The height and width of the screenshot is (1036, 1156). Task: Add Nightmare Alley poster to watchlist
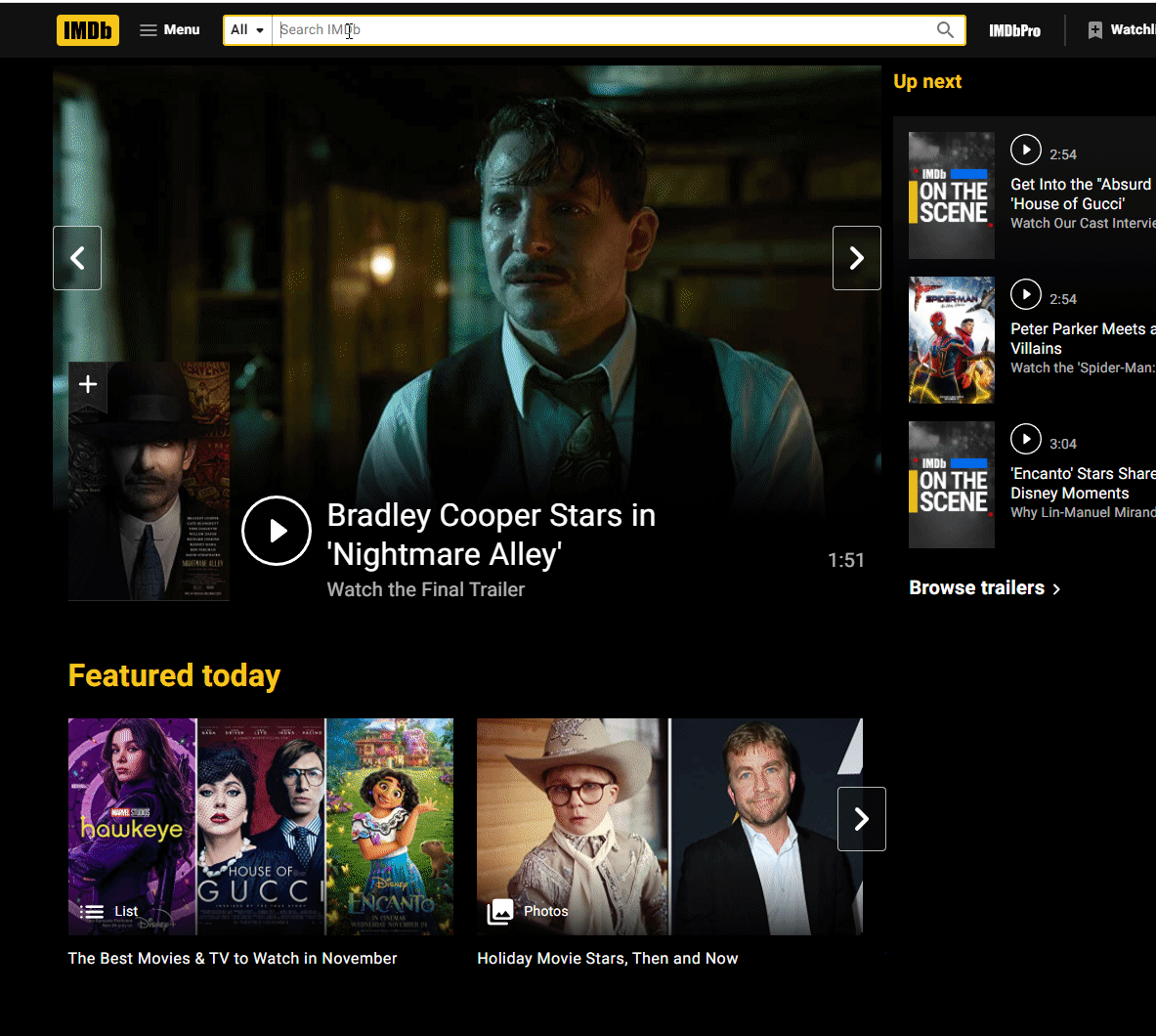88,384
